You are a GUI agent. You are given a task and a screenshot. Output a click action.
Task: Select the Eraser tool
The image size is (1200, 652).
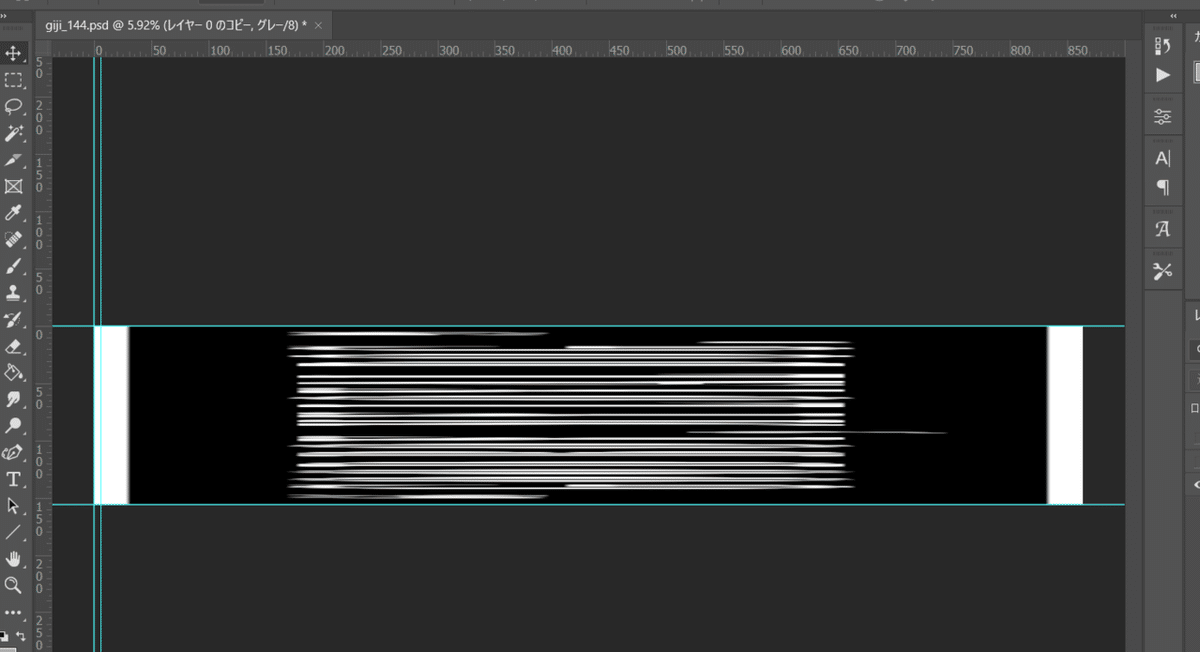pos(14,347)
